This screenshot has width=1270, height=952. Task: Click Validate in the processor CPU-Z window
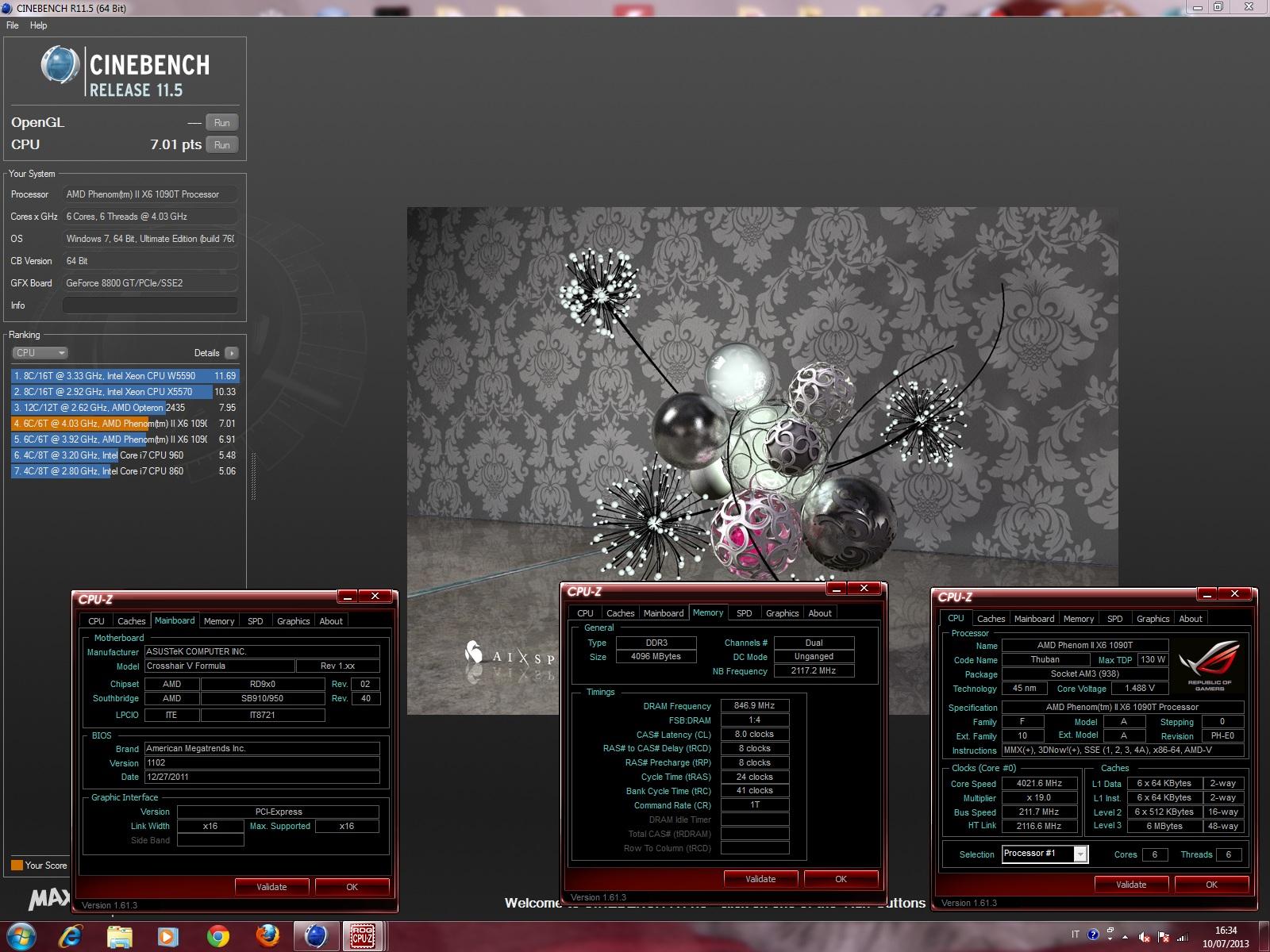click(x=1131, y=885)
